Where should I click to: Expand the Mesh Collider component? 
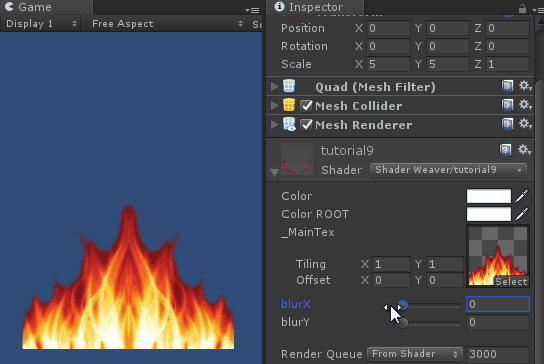coord(274,105)
